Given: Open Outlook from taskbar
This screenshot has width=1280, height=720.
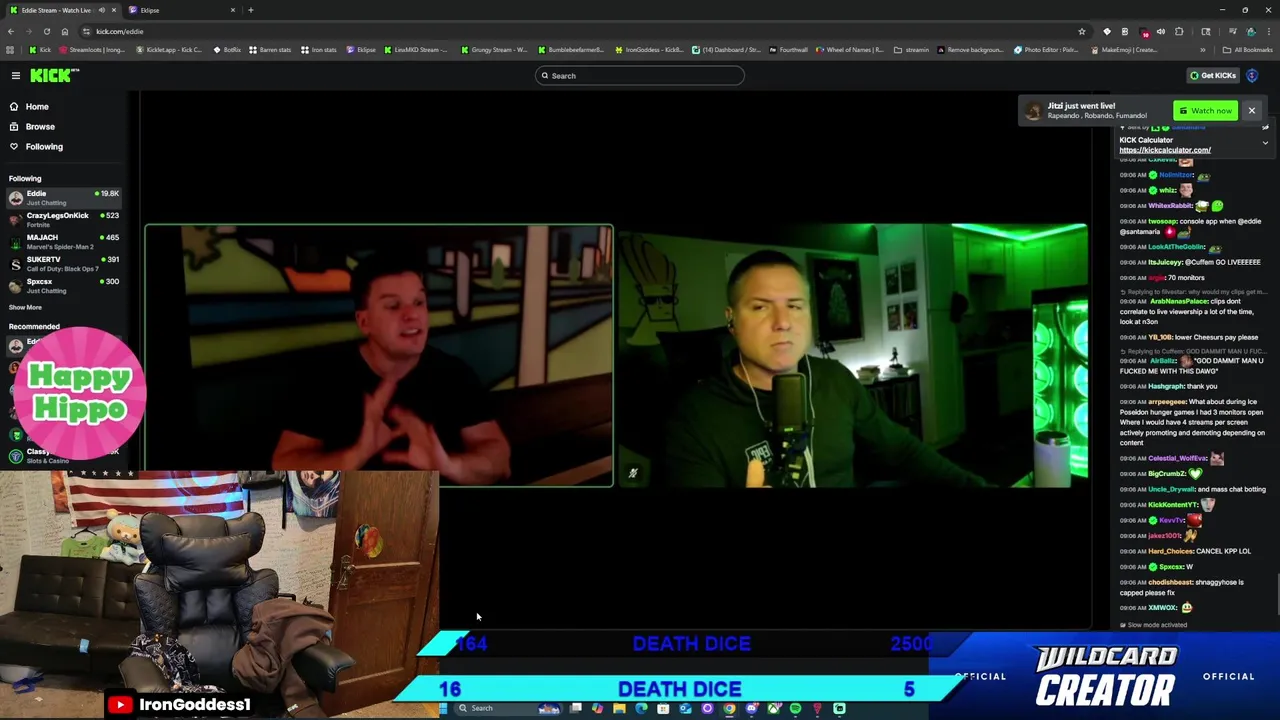Looking at the screenshot, I should [685, 708].
